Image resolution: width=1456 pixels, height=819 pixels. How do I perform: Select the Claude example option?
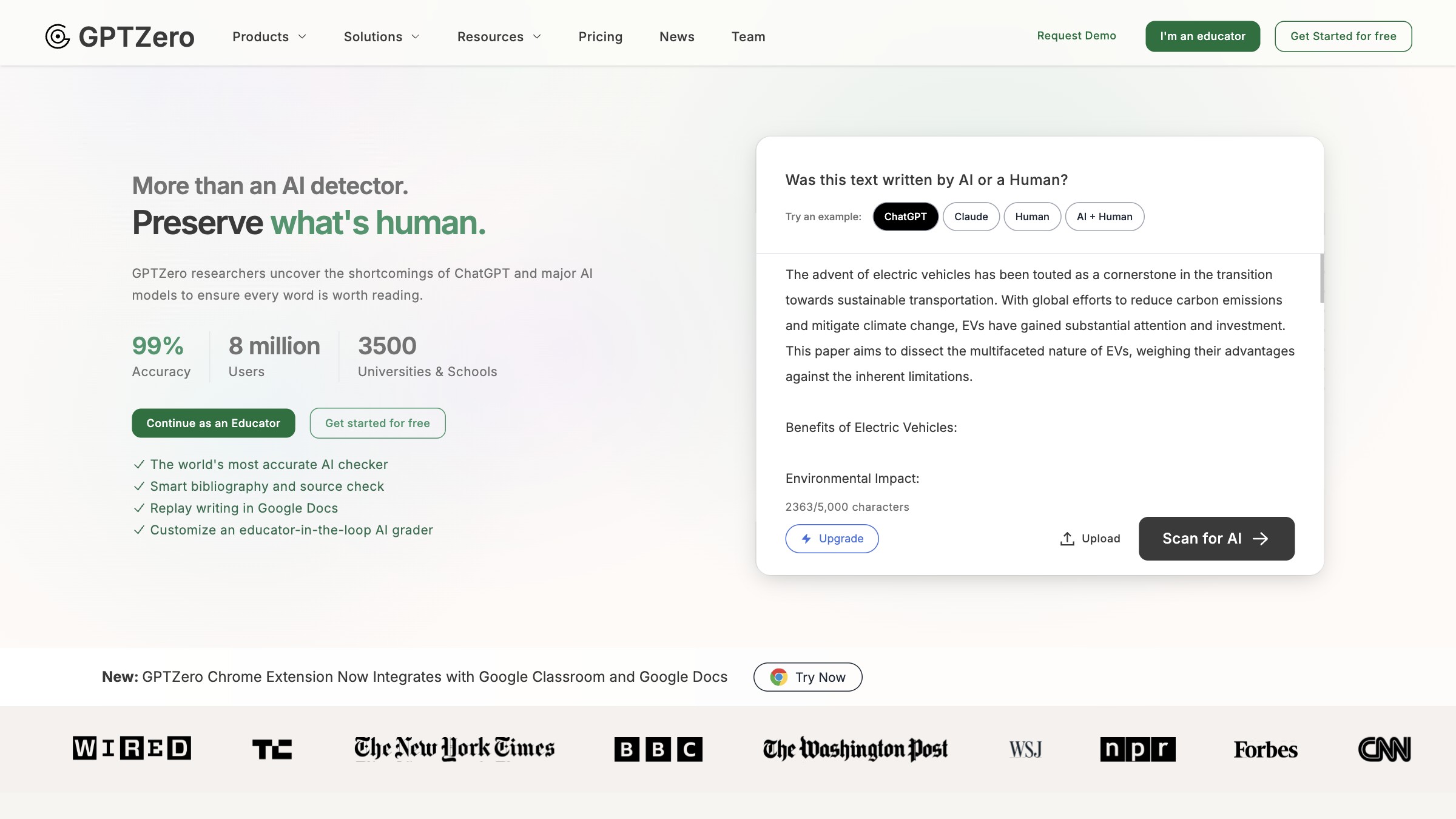tap(971, 217)
